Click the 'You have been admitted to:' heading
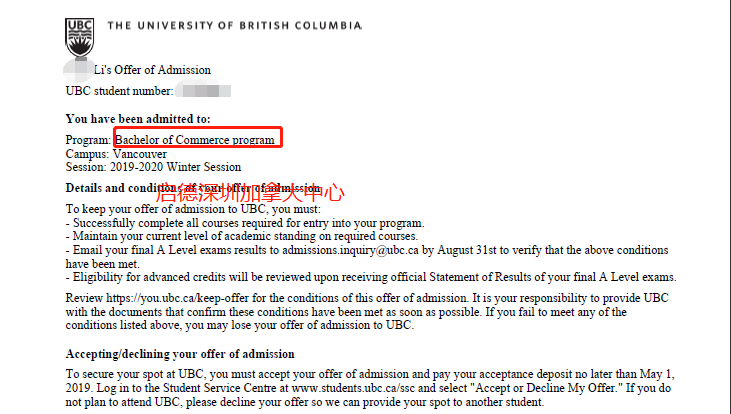The width and height of the screenshot is (731, 414). click(x=138, y=119)
